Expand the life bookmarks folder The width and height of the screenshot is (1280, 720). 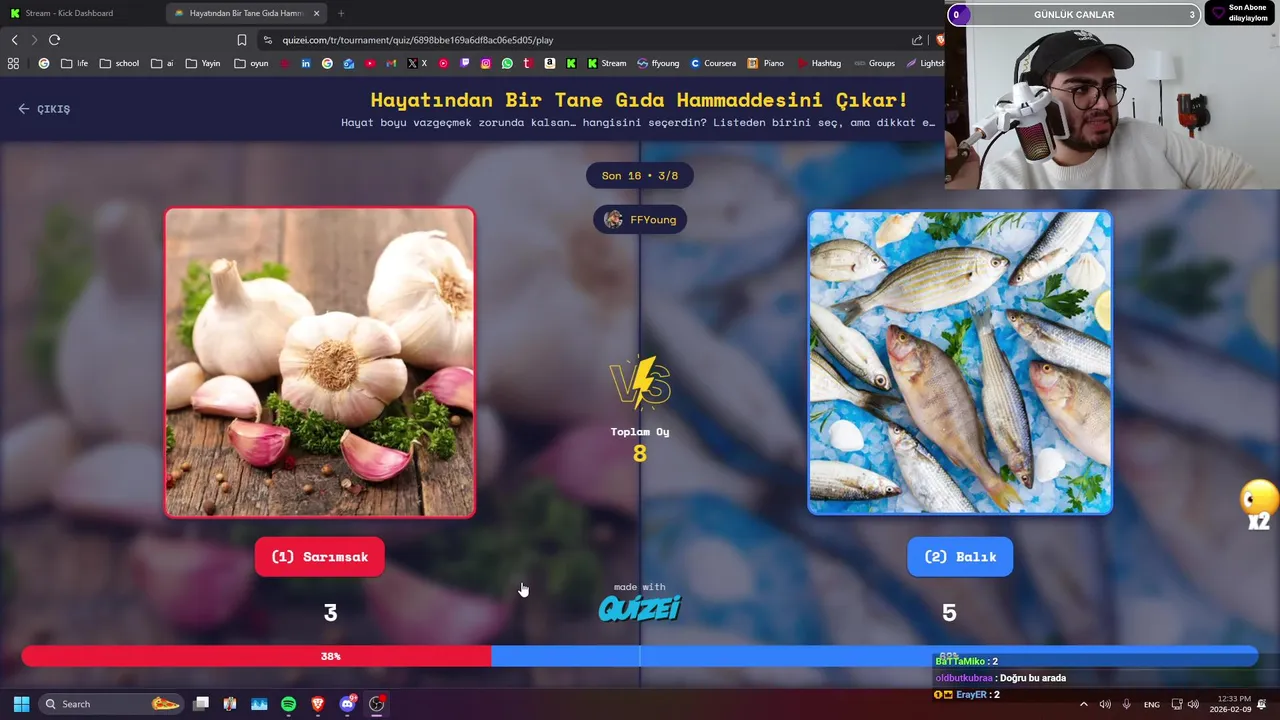74,63
